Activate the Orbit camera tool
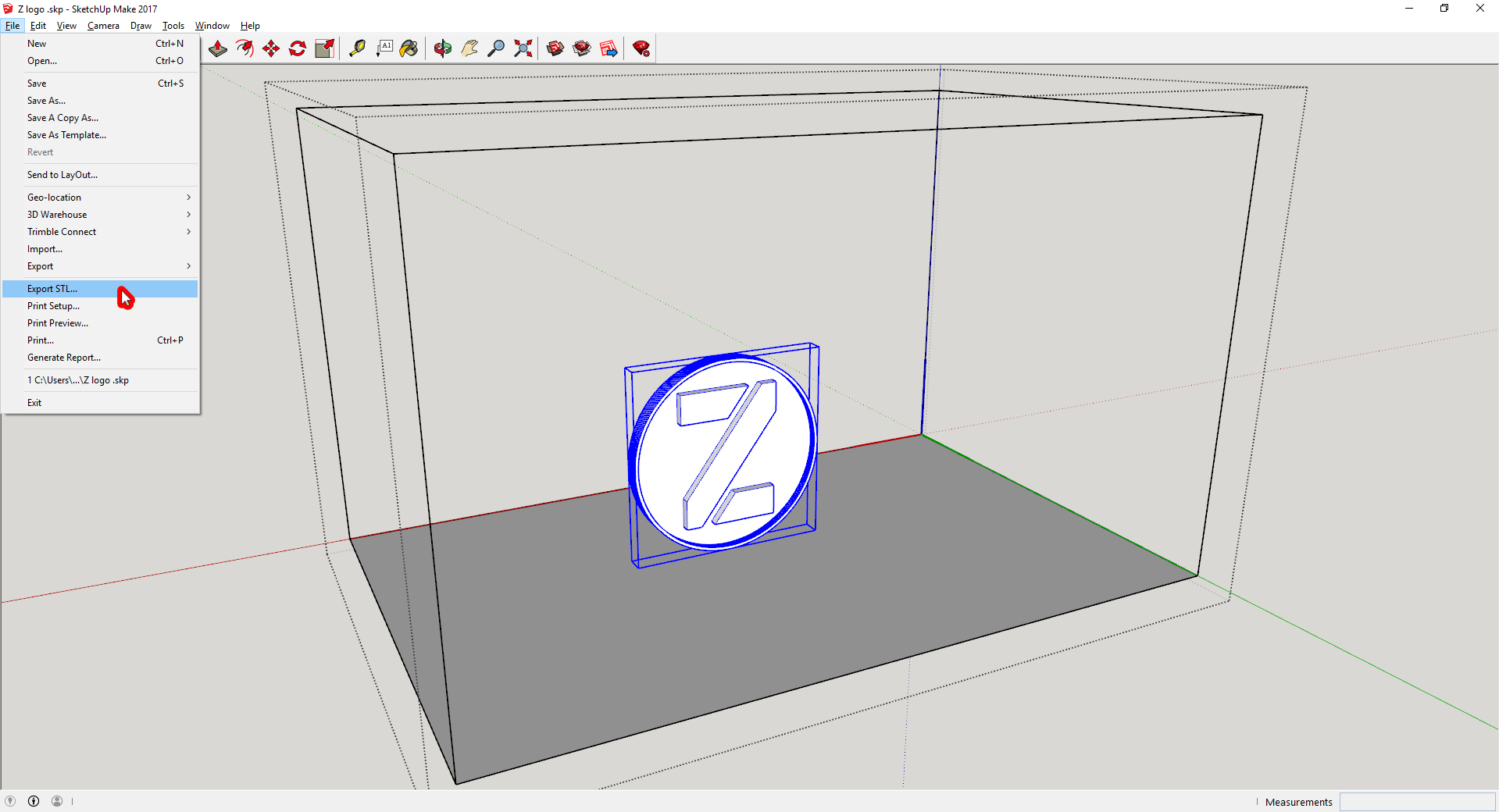The image size is (1499, 812). point(443,49)
